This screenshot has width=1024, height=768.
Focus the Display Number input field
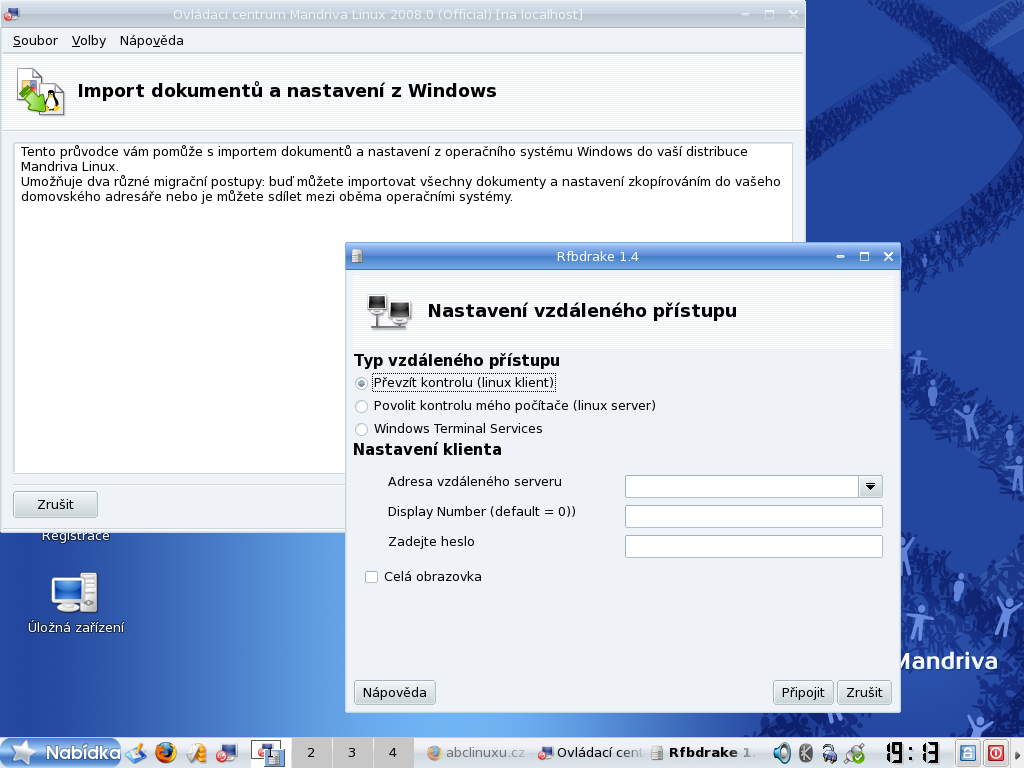[754, 517]
